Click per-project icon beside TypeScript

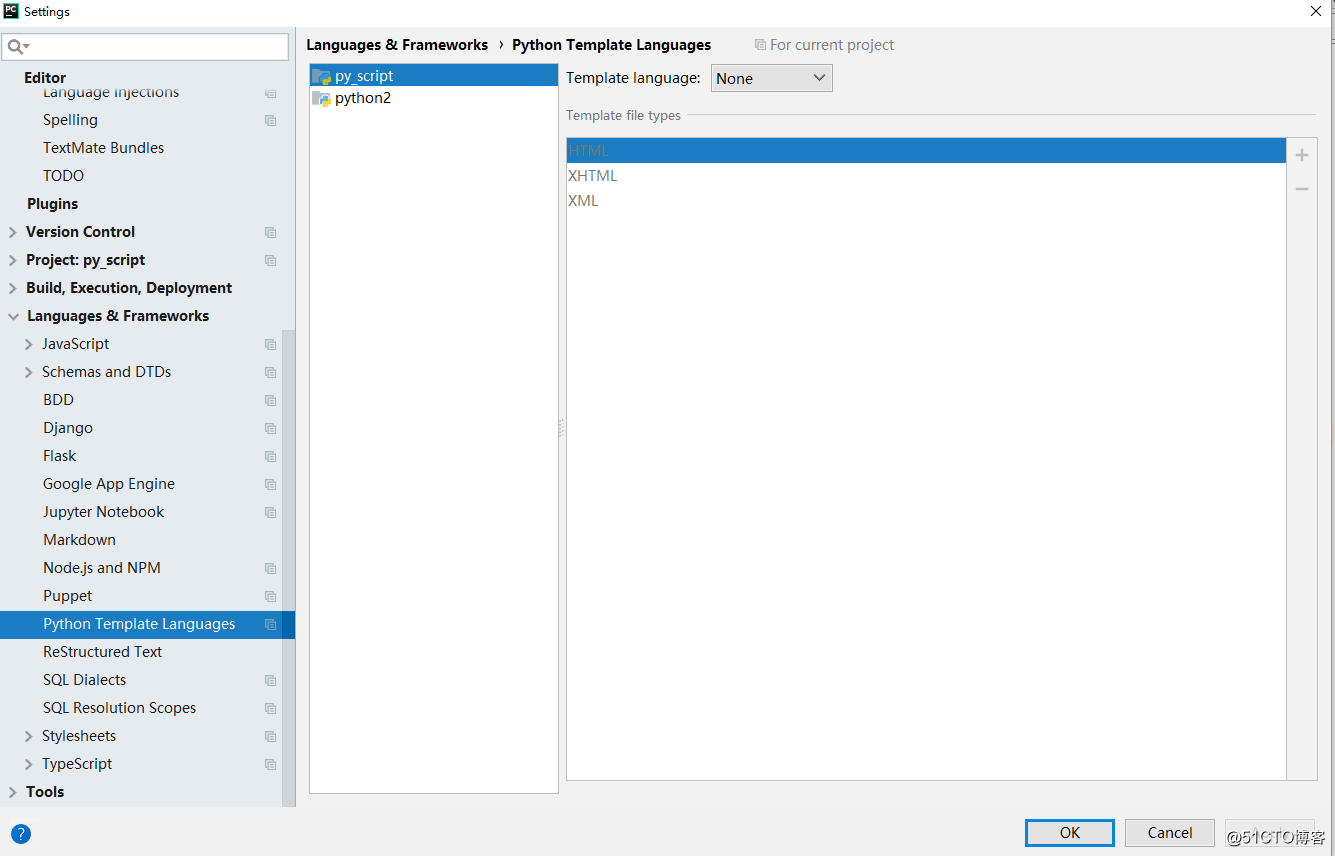pos(270,764)
